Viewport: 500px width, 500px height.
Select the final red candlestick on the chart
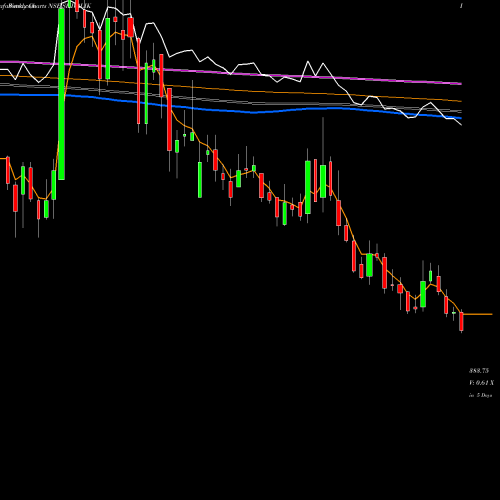(461, 321)
